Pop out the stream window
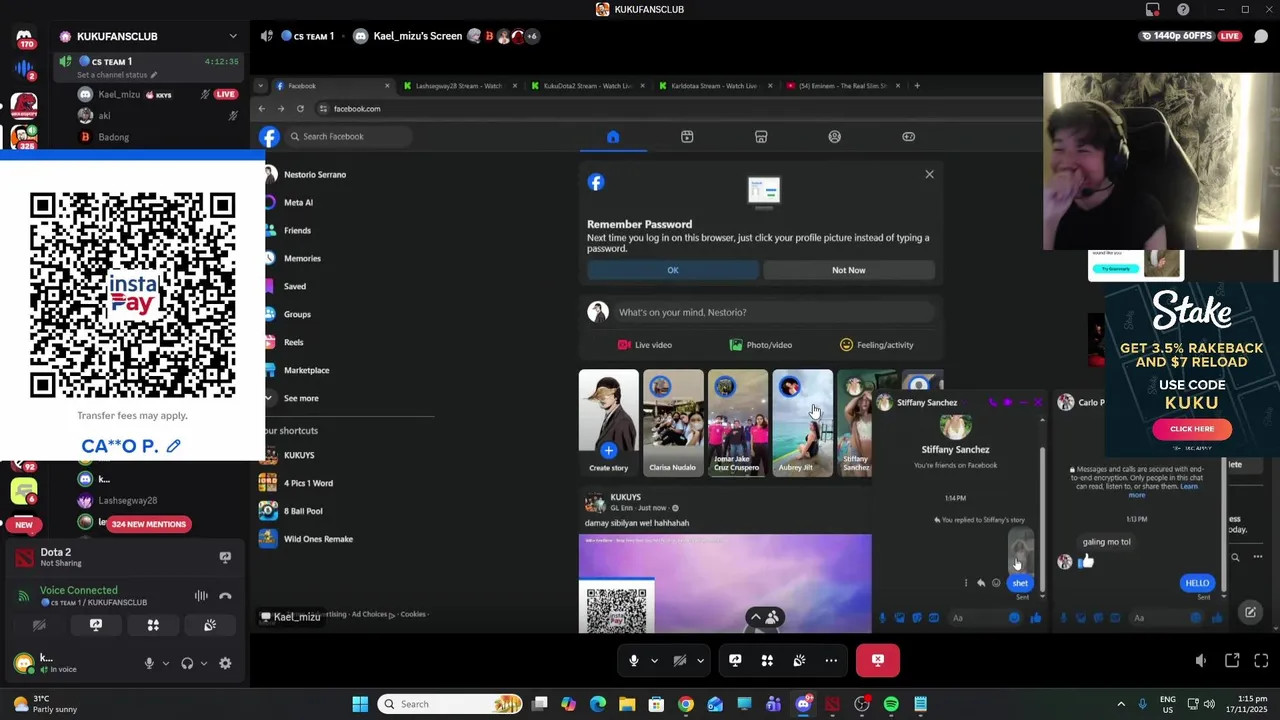The width and height of the screenshot is (1280, 720). pyautogui.click(x=1232, y=660)
